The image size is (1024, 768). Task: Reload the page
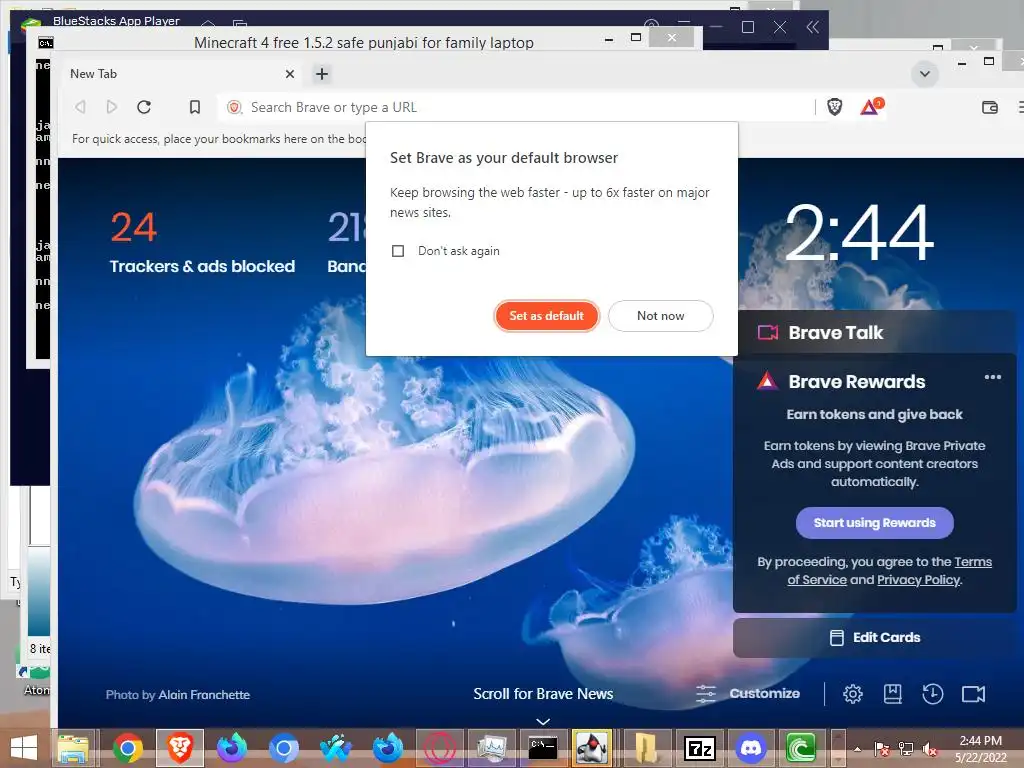[x=144, y=106]
